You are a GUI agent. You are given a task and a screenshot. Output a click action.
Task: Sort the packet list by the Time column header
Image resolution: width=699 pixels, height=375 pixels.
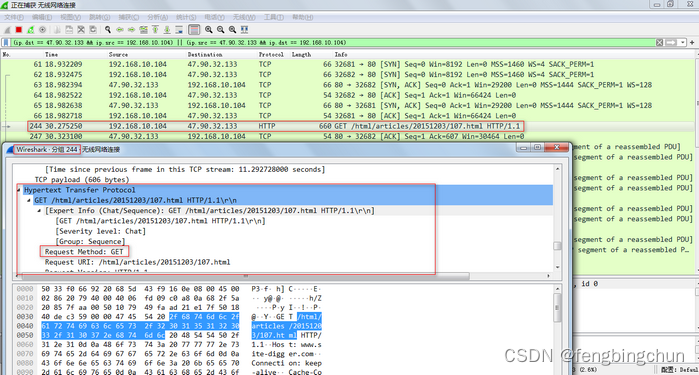pyautogui.click(x=51, y=54)
